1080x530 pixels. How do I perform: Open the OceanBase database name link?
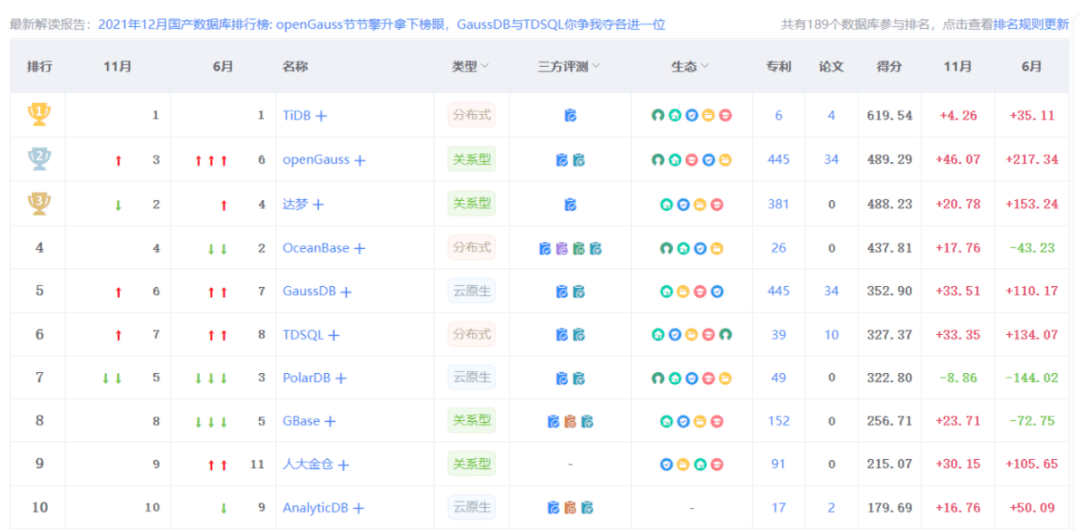(316, 248)
